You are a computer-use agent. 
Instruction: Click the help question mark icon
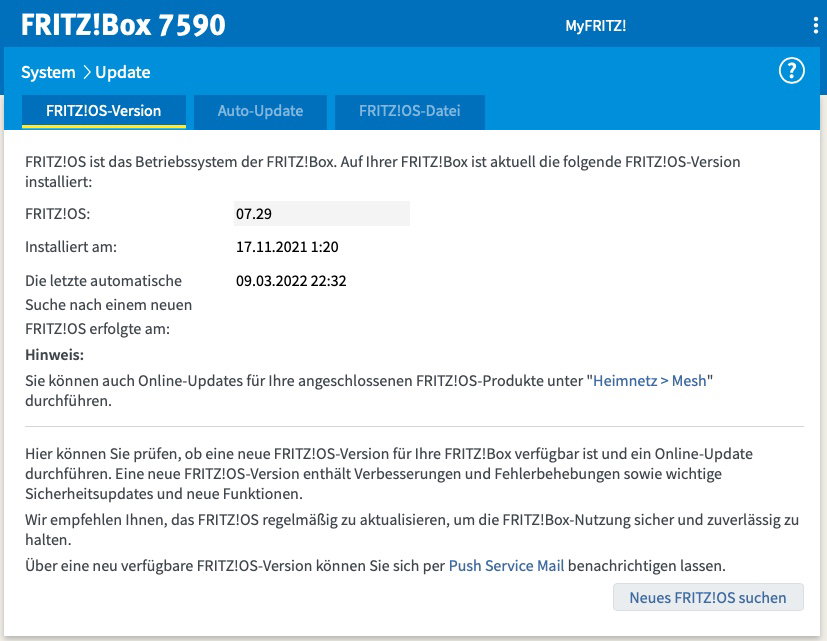point(791,71)
